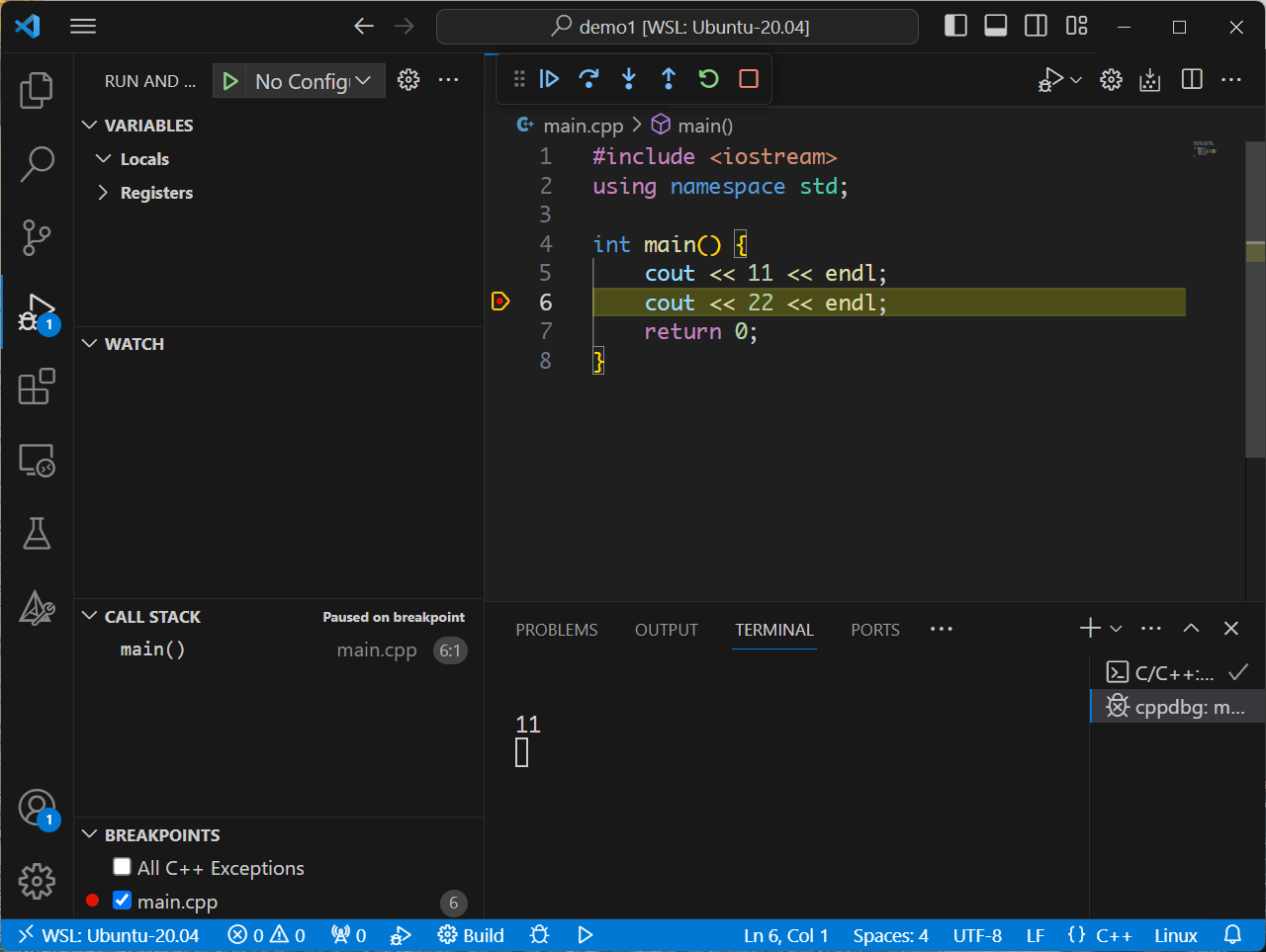Open the Run and Debug more actions menu
This screenshot has height=952, width=1266.
tap(448, 80)
